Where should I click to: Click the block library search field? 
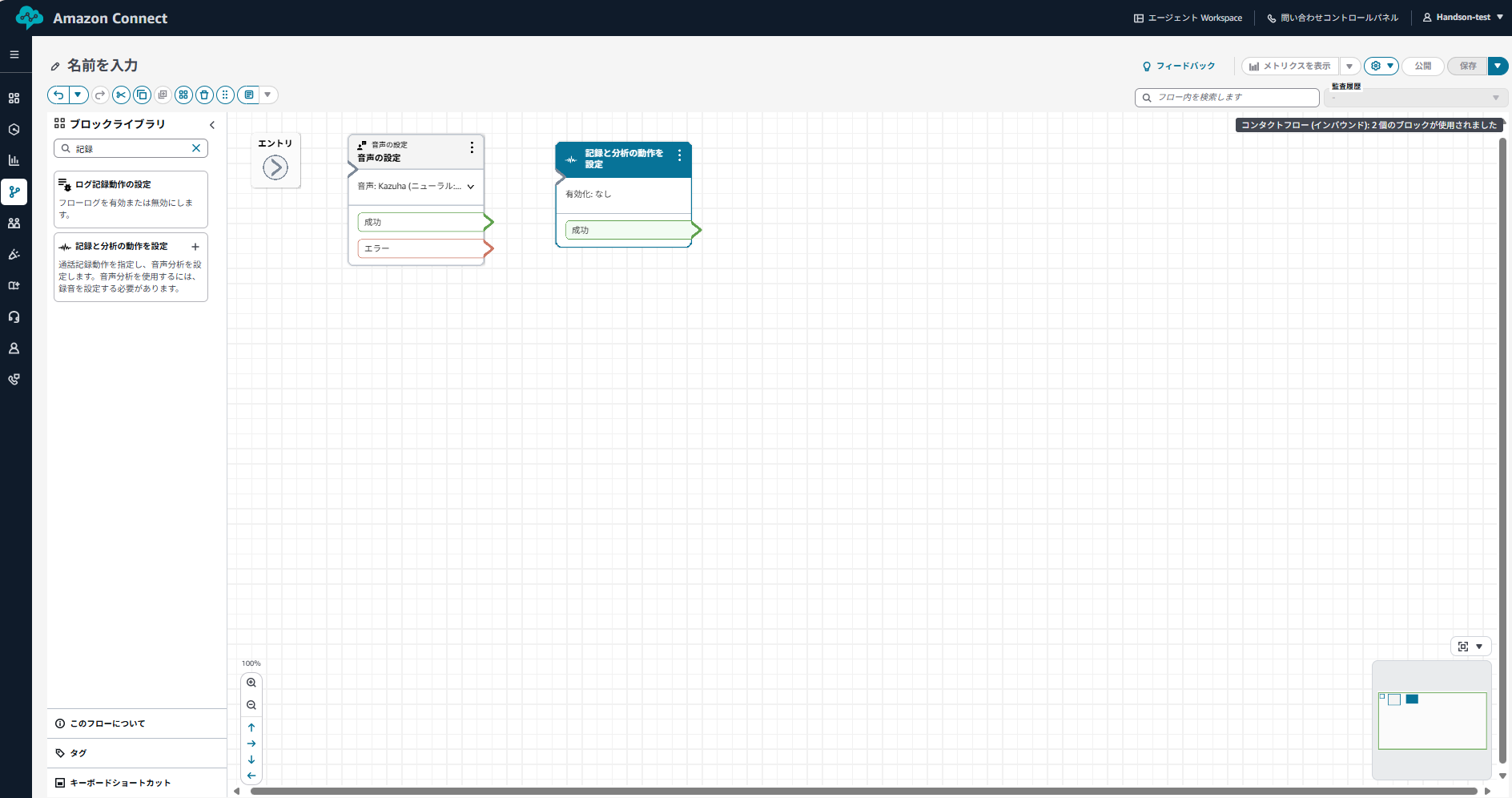coord(131,148)
